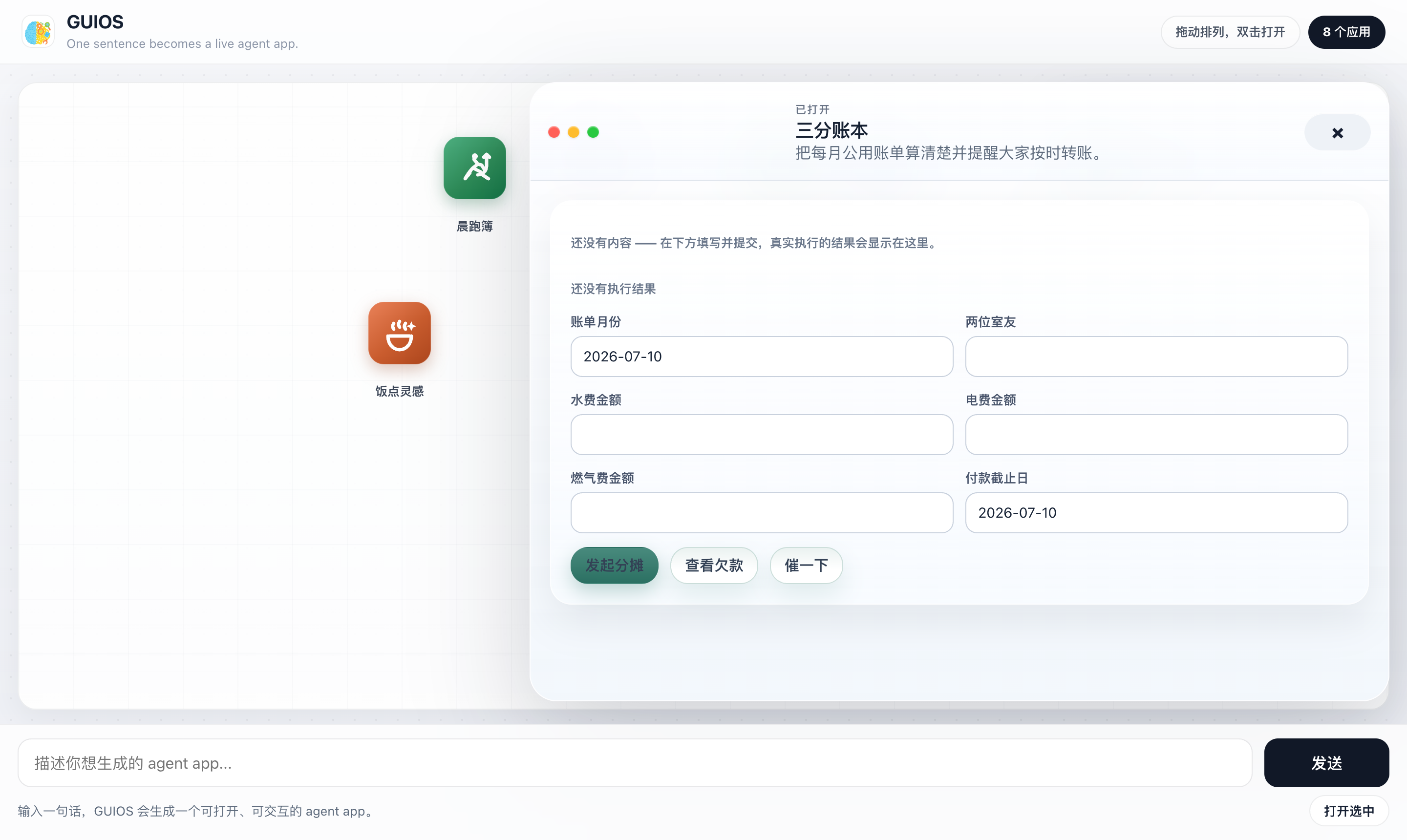Click the 发送 send button
This screenshot has width=1407, height=840.
coord(1326,762)
